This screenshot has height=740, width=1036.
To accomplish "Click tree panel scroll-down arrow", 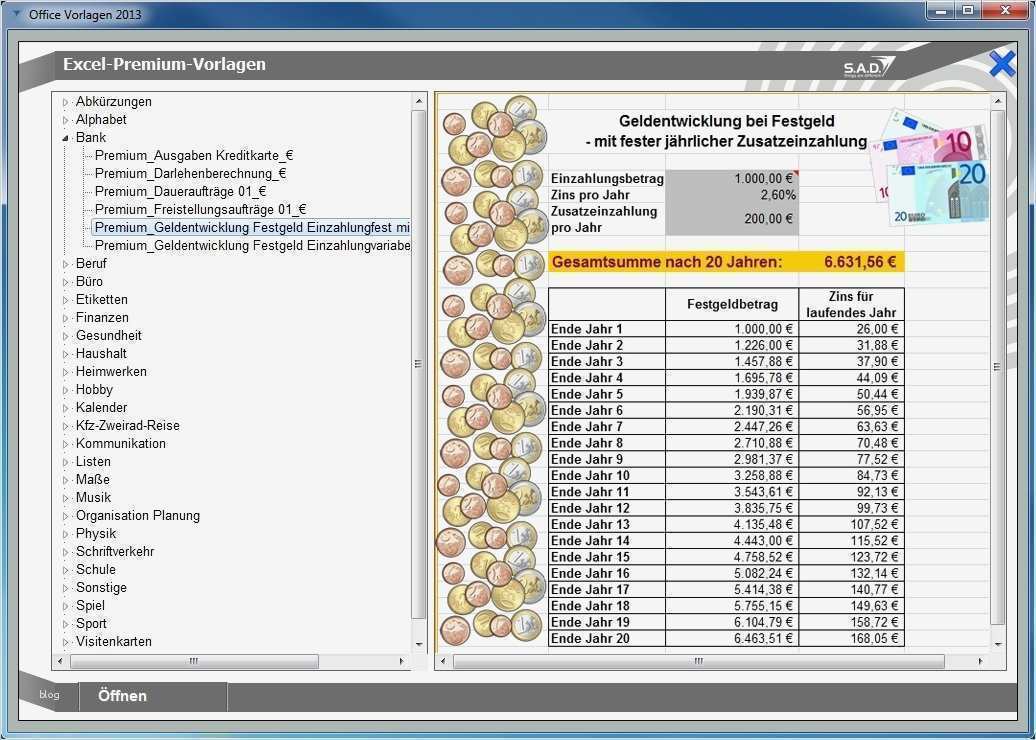I will pyautogui.click(x=418, y=644).
